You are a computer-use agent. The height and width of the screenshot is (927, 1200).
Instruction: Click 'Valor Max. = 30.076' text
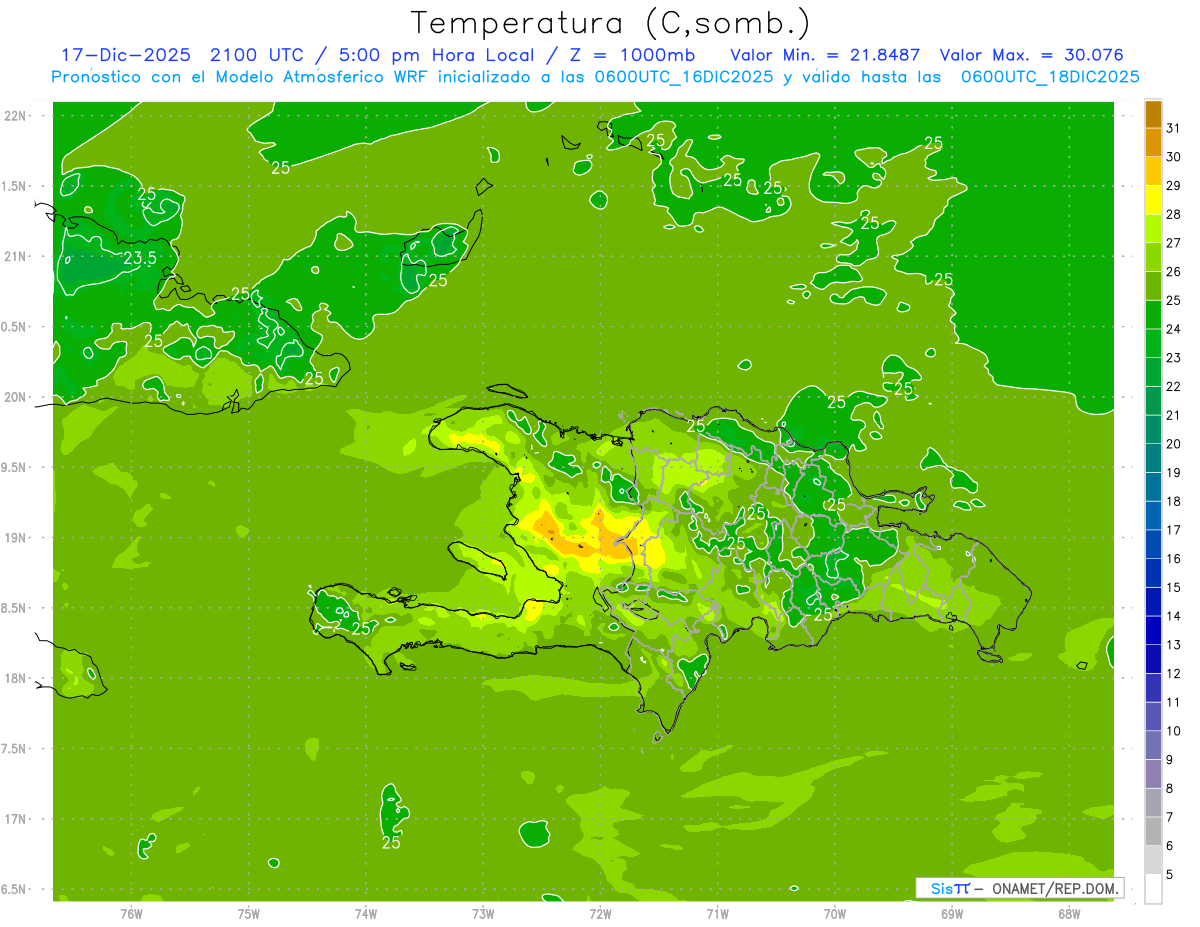click(x=1032, y=55)
